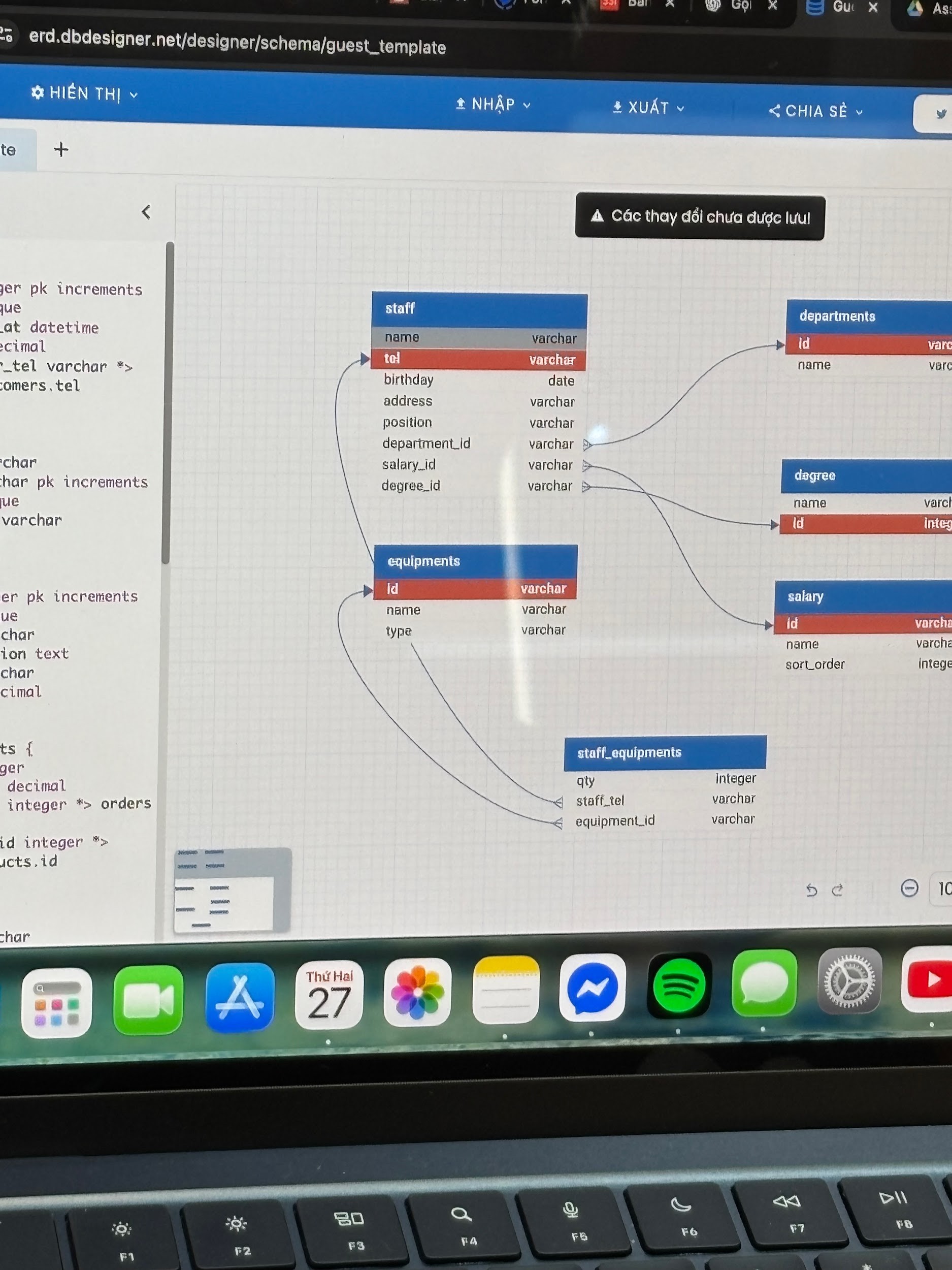Click the Twitter bird icon button

(x=940, y=114)
